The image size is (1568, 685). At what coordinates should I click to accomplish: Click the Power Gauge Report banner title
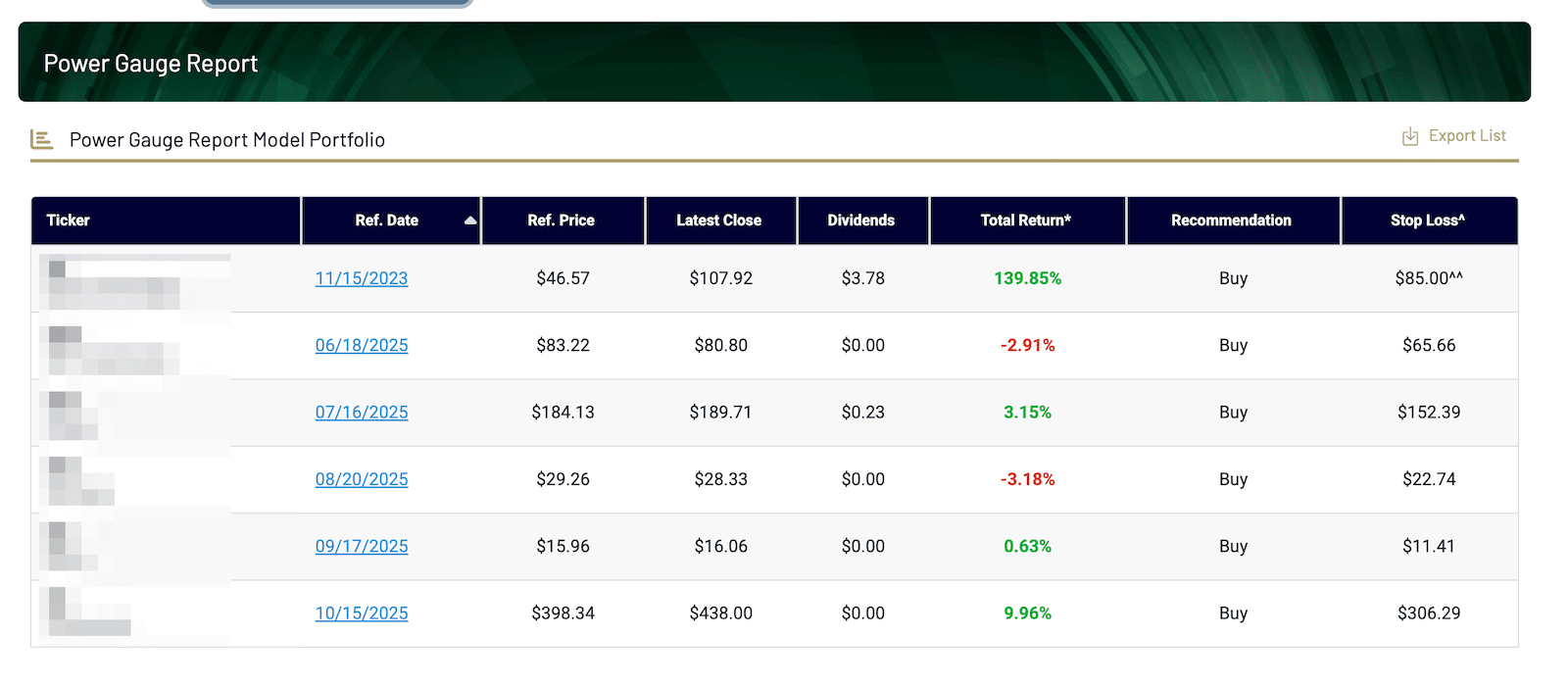point(151,64)
